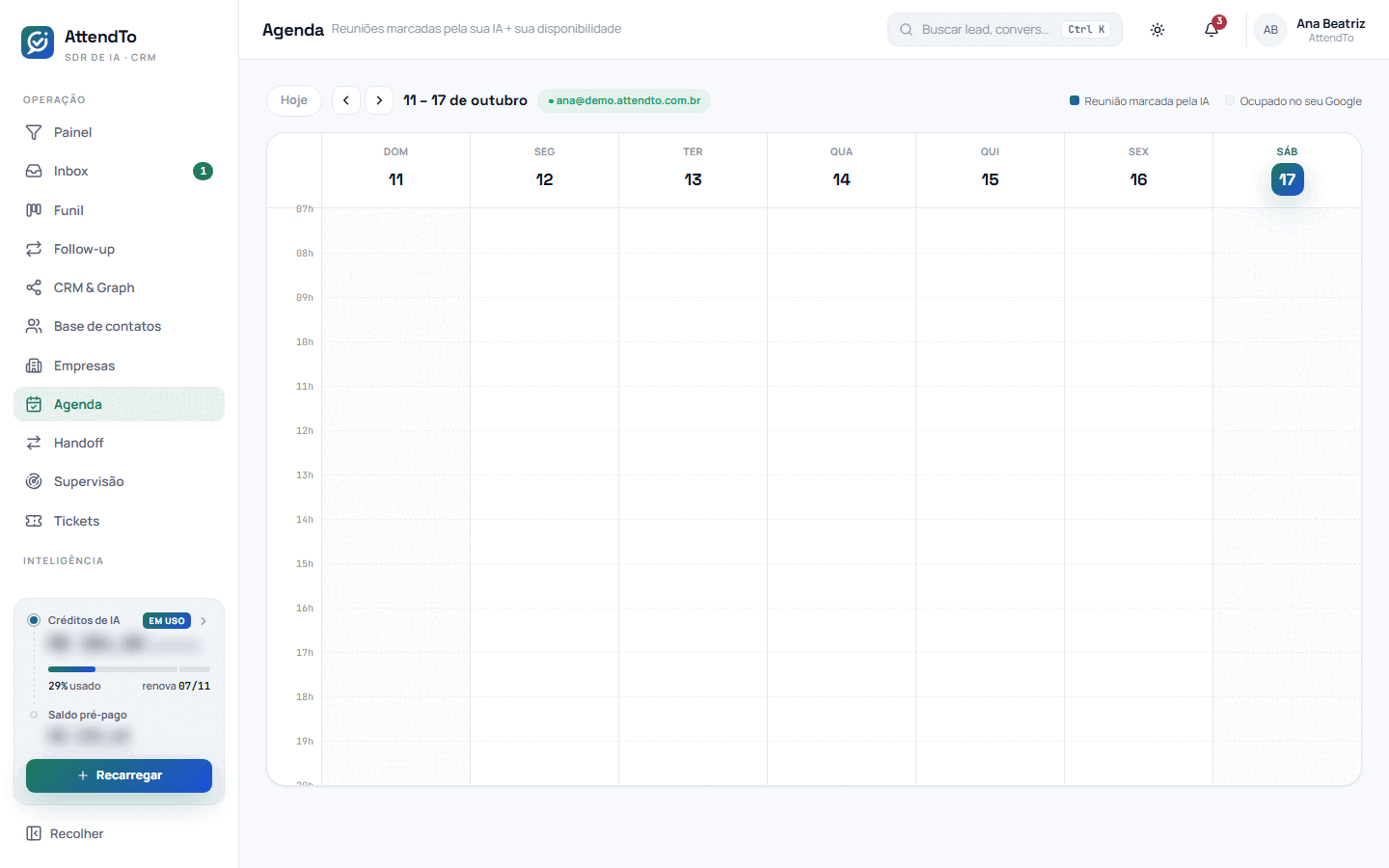Select Monday SEG 12 header
This screenshot has height=868, width=1389.
(544, 170)
